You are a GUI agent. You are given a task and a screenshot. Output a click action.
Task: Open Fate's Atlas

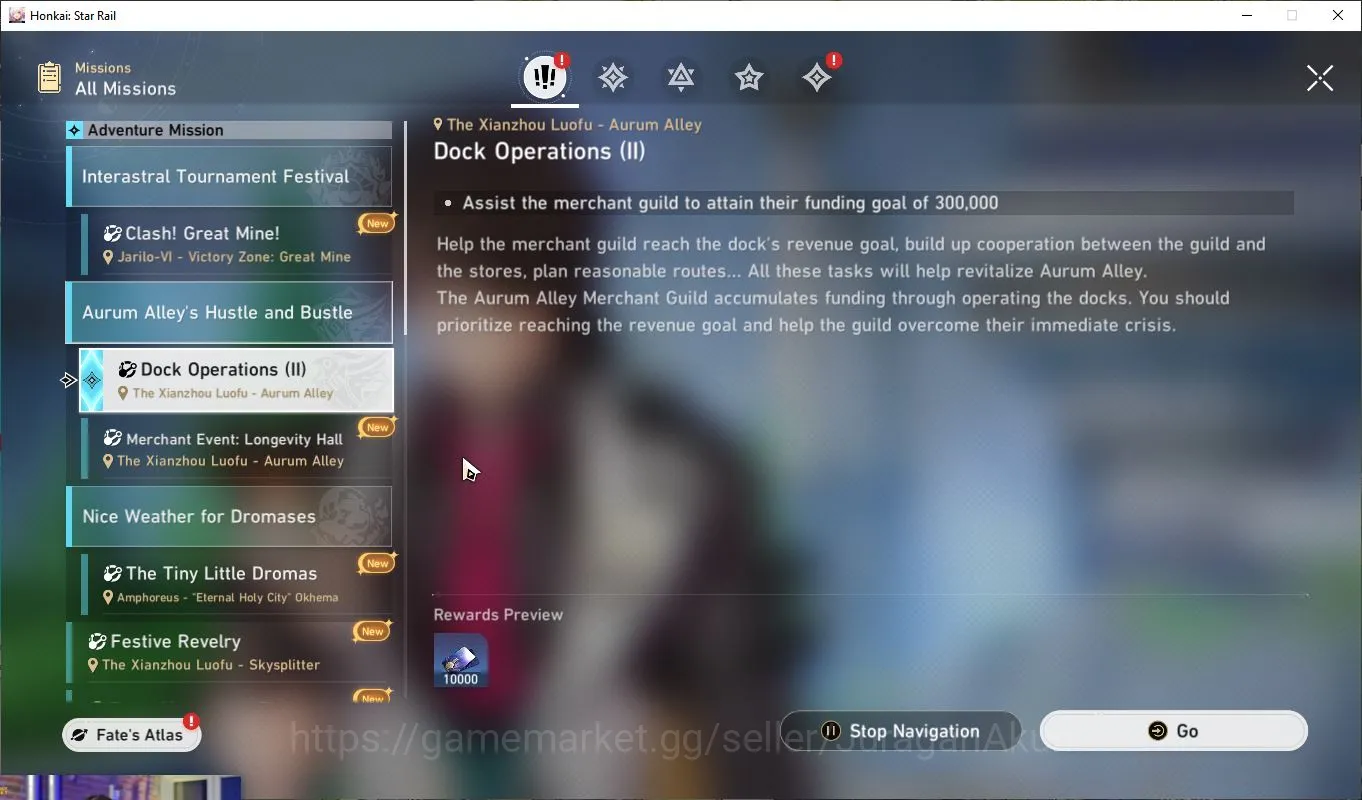click(x=132, y=735)
